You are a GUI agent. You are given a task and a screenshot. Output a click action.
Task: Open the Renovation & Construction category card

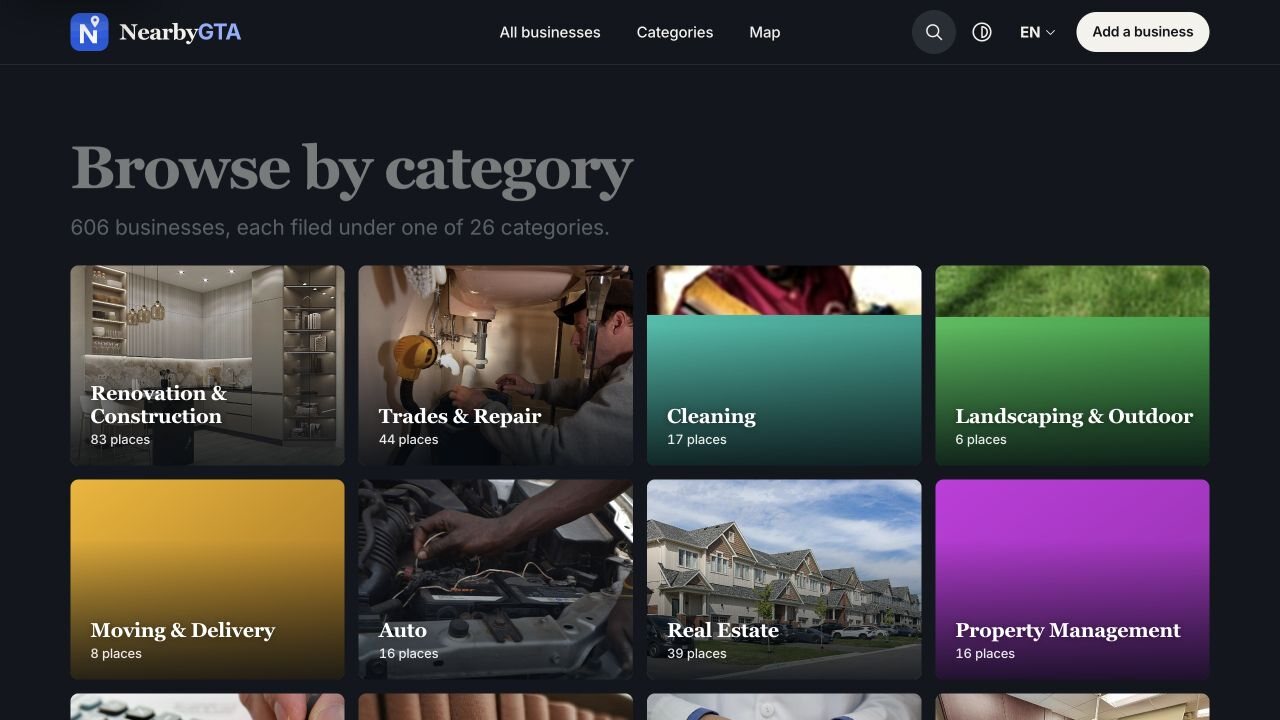click(x=208, y=365)
